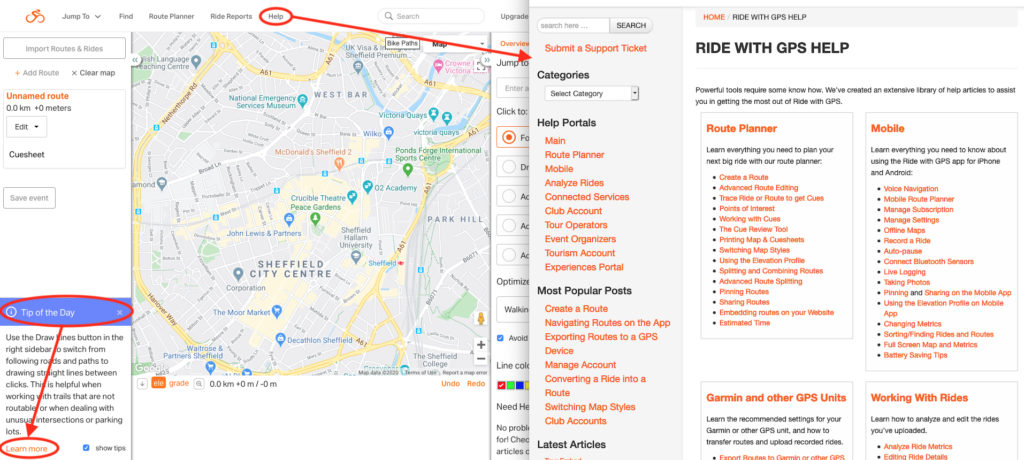1024x460 pixels.
Task: Open the Walking optimize dropdown
Action: coord(515,309)
